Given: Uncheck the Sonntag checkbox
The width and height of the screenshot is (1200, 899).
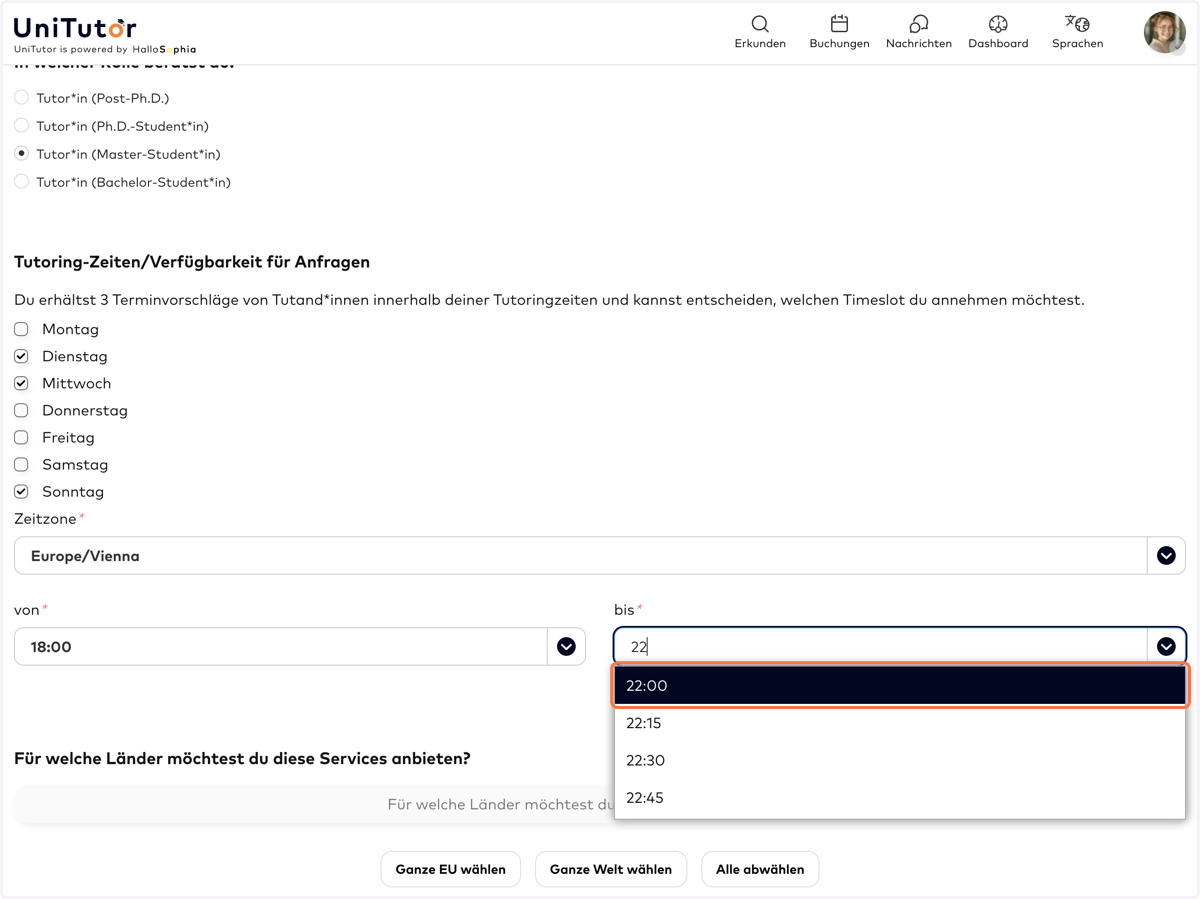Looking at the screenshot, I should click(x=21, y=491).
